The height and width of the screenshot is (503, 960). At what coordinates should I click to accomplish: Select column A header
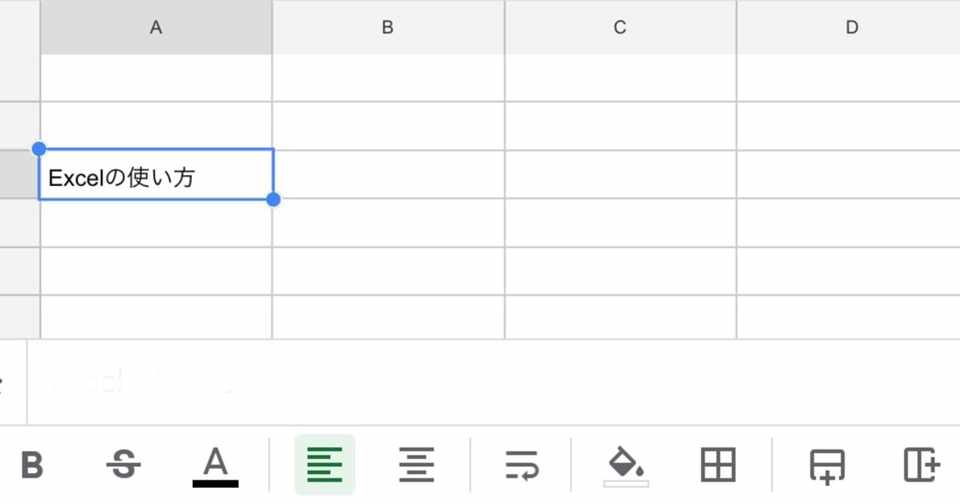coord(156,28)
